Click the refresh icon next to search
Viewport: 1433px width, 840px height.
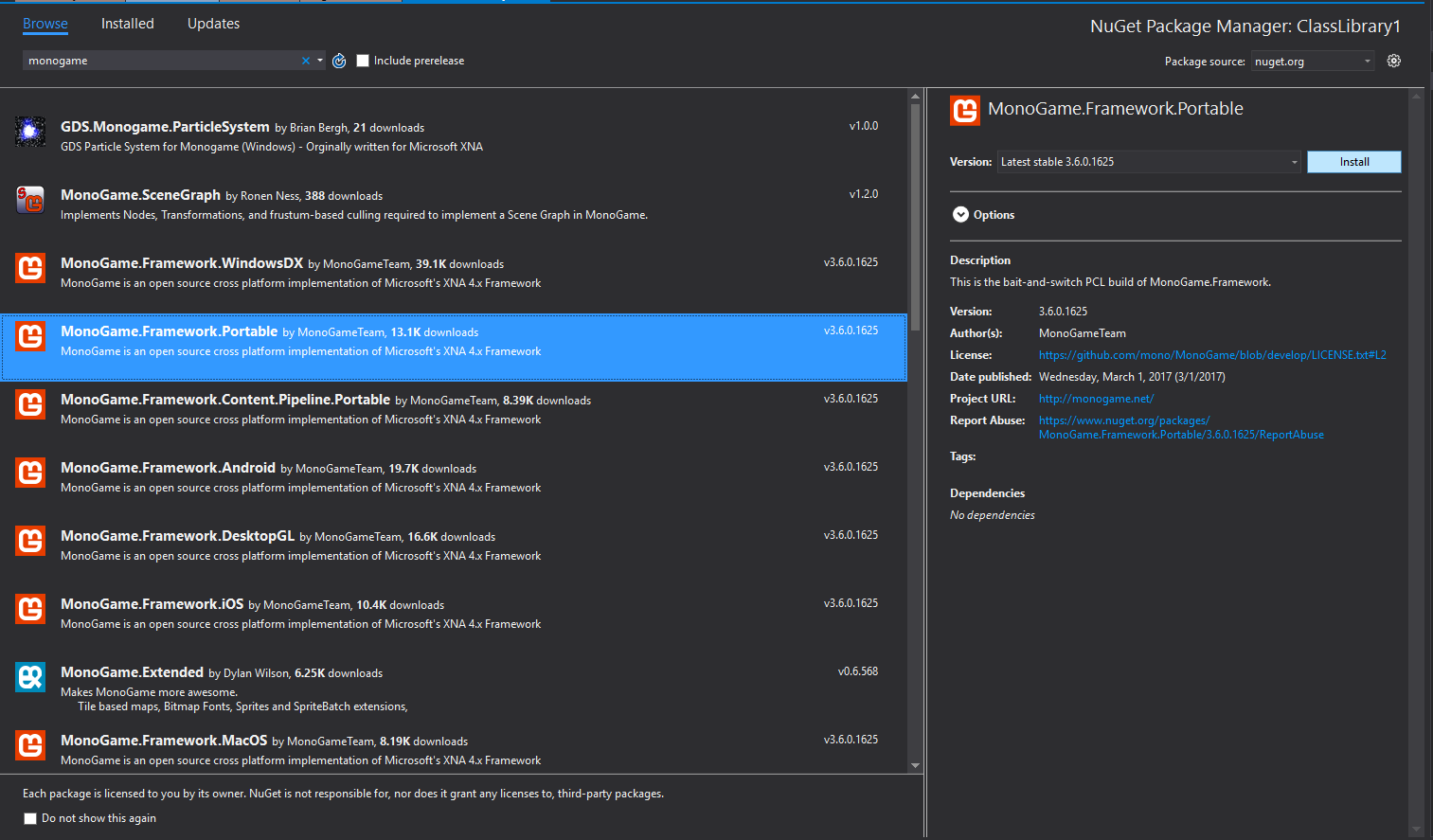click(x=339, y=61)
